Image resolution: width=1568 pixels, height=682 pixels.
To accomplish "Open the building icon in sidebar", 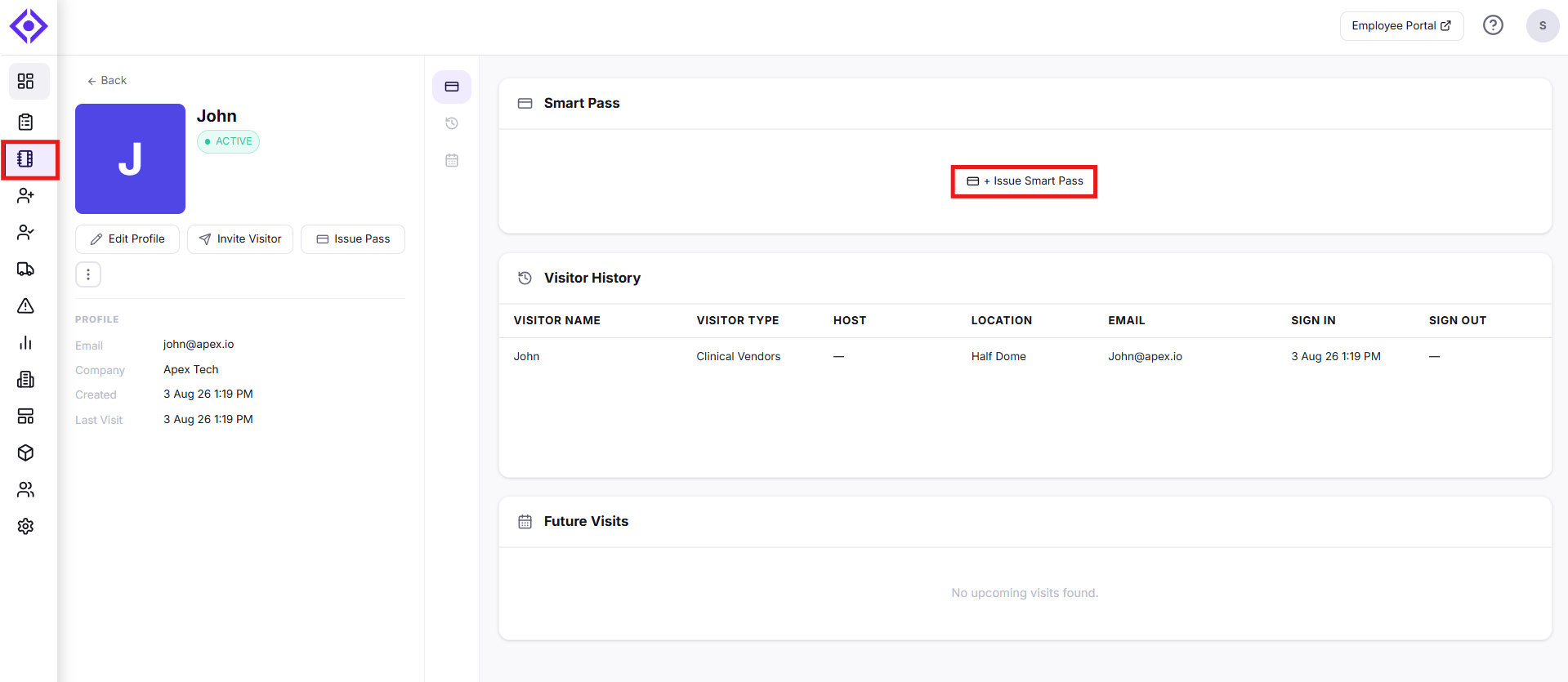I will click(25, 379).
